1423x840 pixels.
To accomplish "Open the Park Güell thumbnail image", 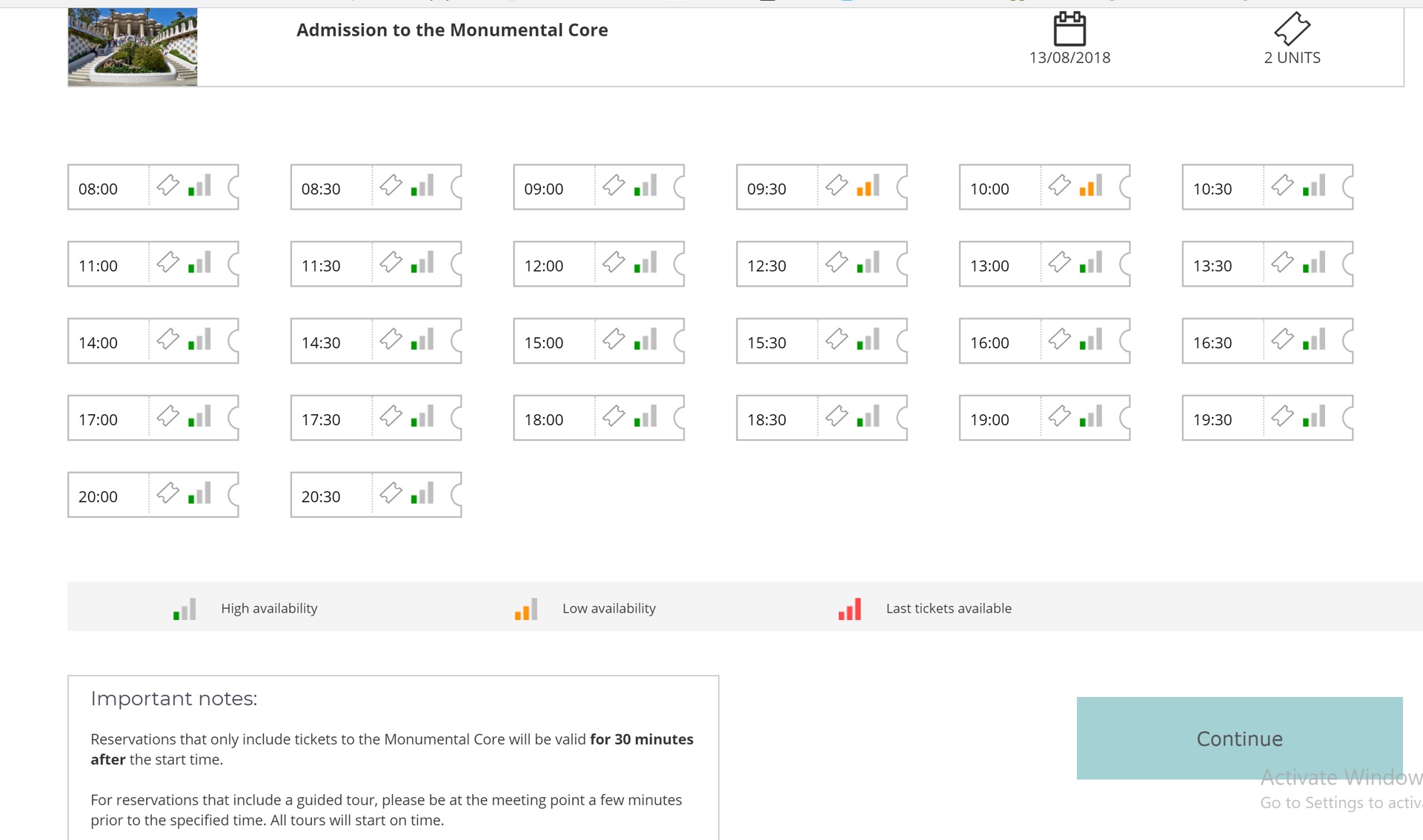I will coord(133,47).
